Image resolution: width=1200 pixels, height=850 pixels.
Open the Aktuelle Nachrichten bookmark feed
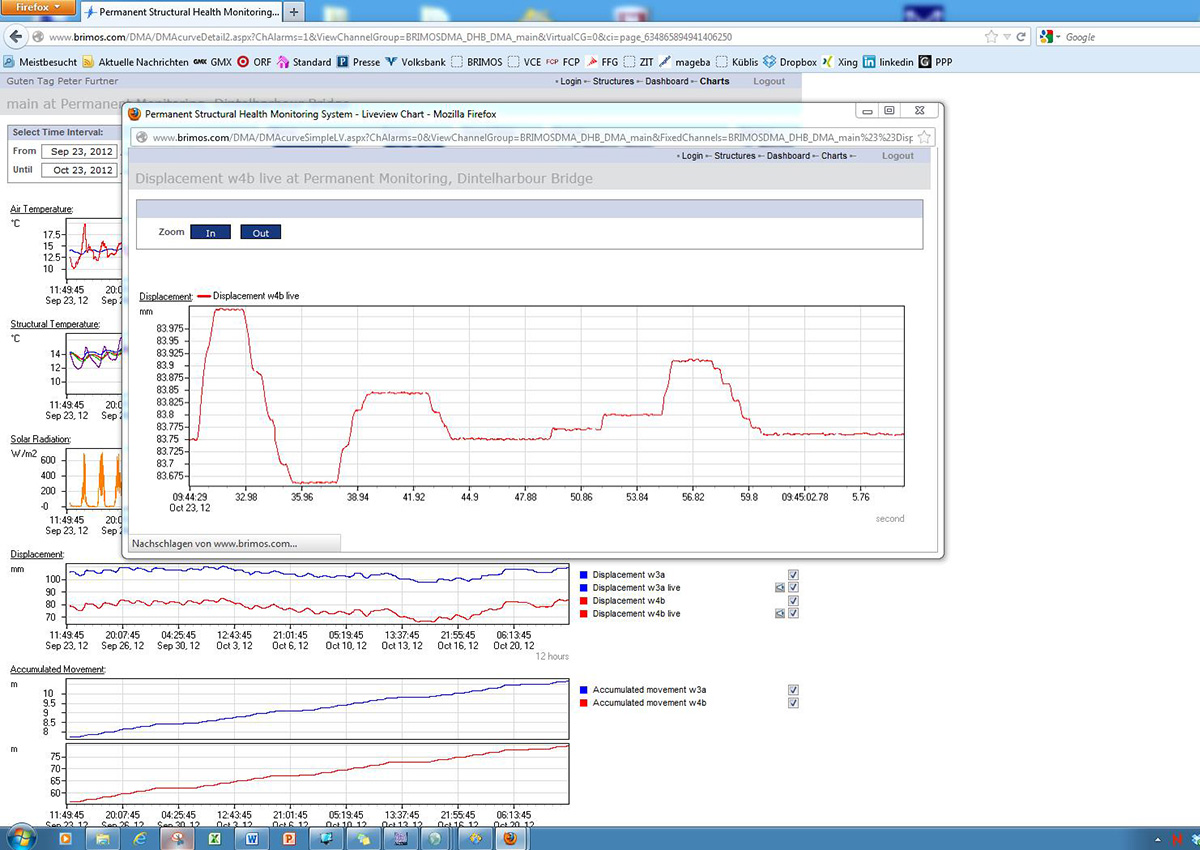tap(135, 62)
